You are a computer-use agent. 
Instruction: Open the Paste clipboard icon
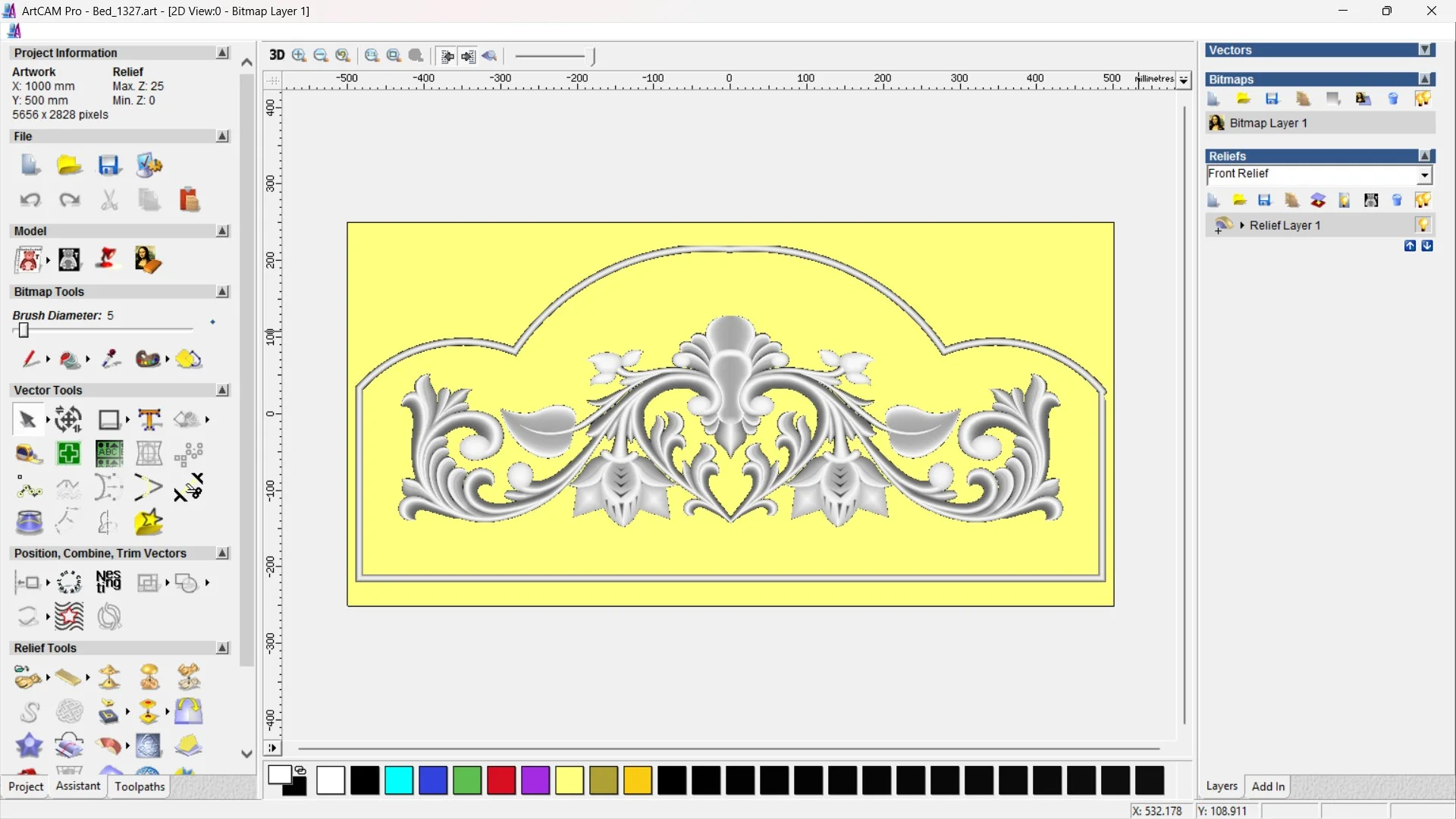[189, 200]
